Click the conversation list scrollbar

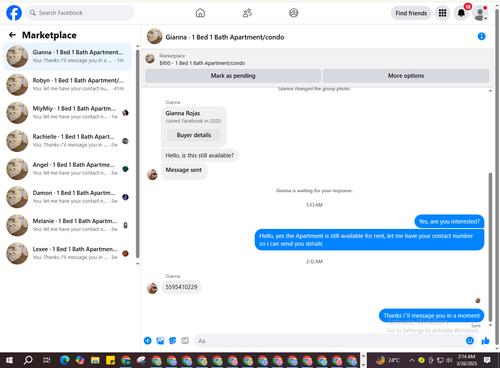click(137, 153)
